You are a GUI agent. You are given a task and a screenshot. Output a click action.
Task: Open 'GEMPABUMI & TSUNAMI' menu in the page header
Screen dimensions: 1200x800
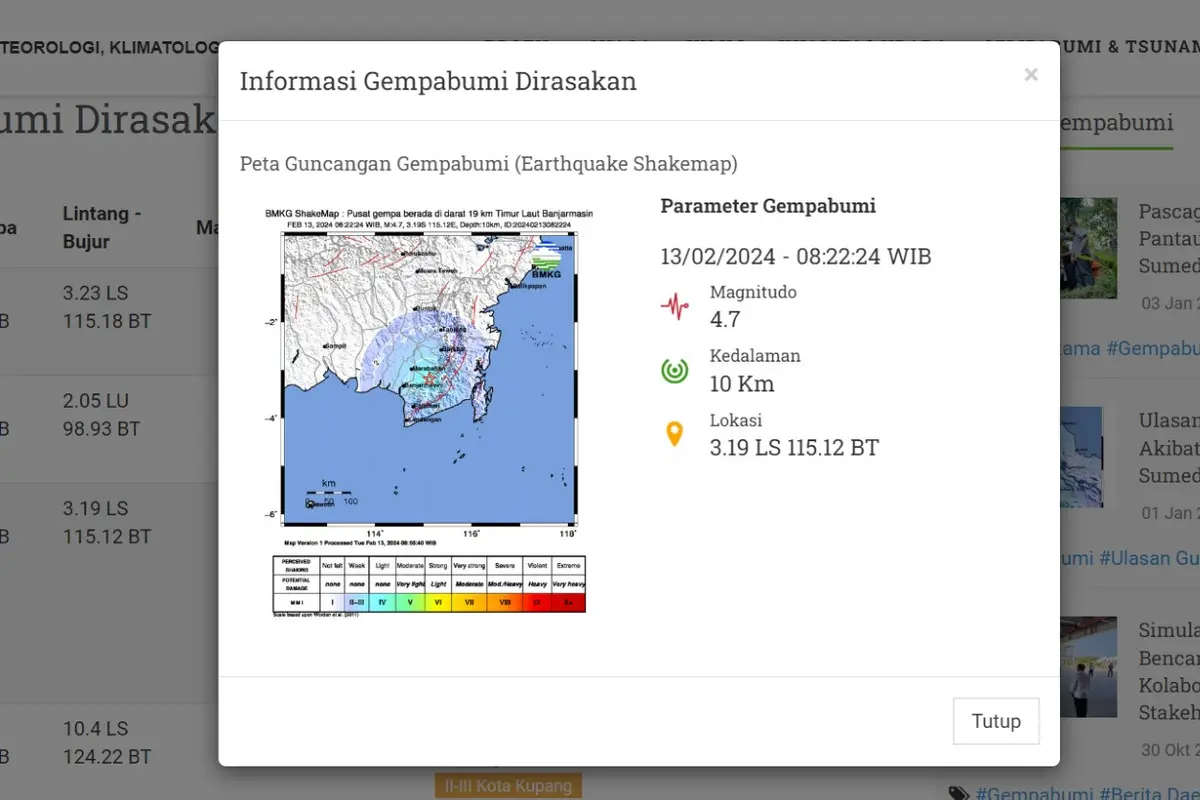pos(1091,47)
